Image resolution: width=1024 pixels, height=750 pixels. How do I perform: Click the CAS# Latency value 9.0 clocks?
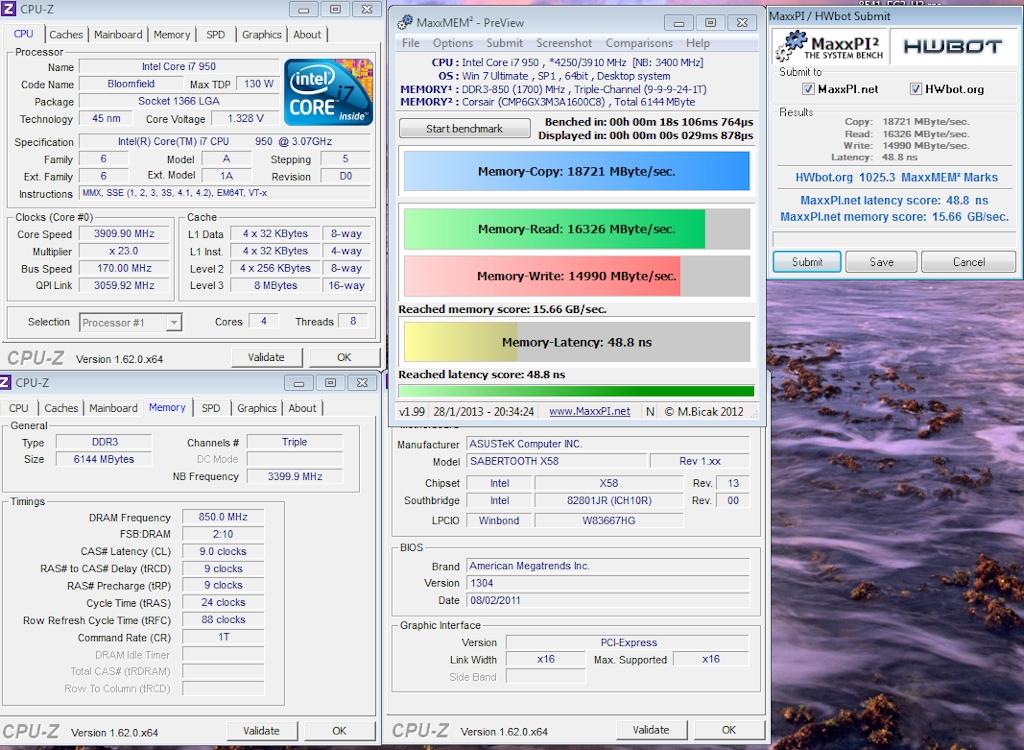pyautogui.click(x=223, y=551)
